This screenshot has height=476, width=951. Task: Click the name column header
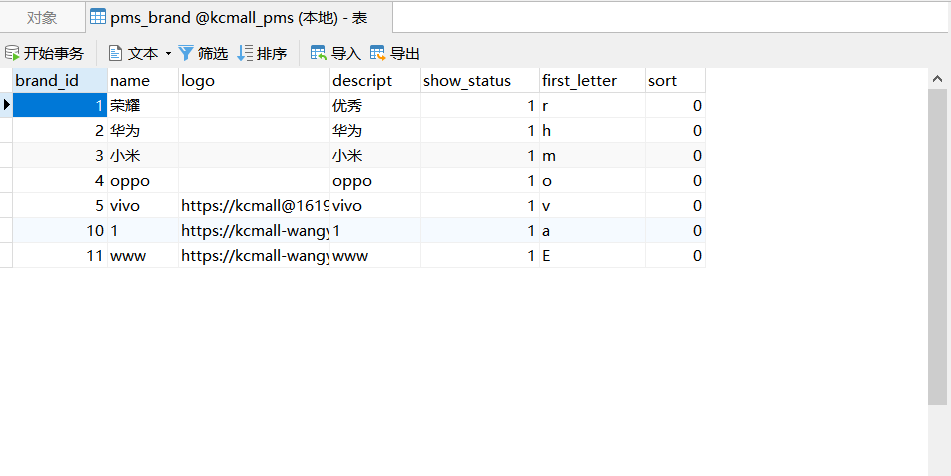[x=143, y=81]
